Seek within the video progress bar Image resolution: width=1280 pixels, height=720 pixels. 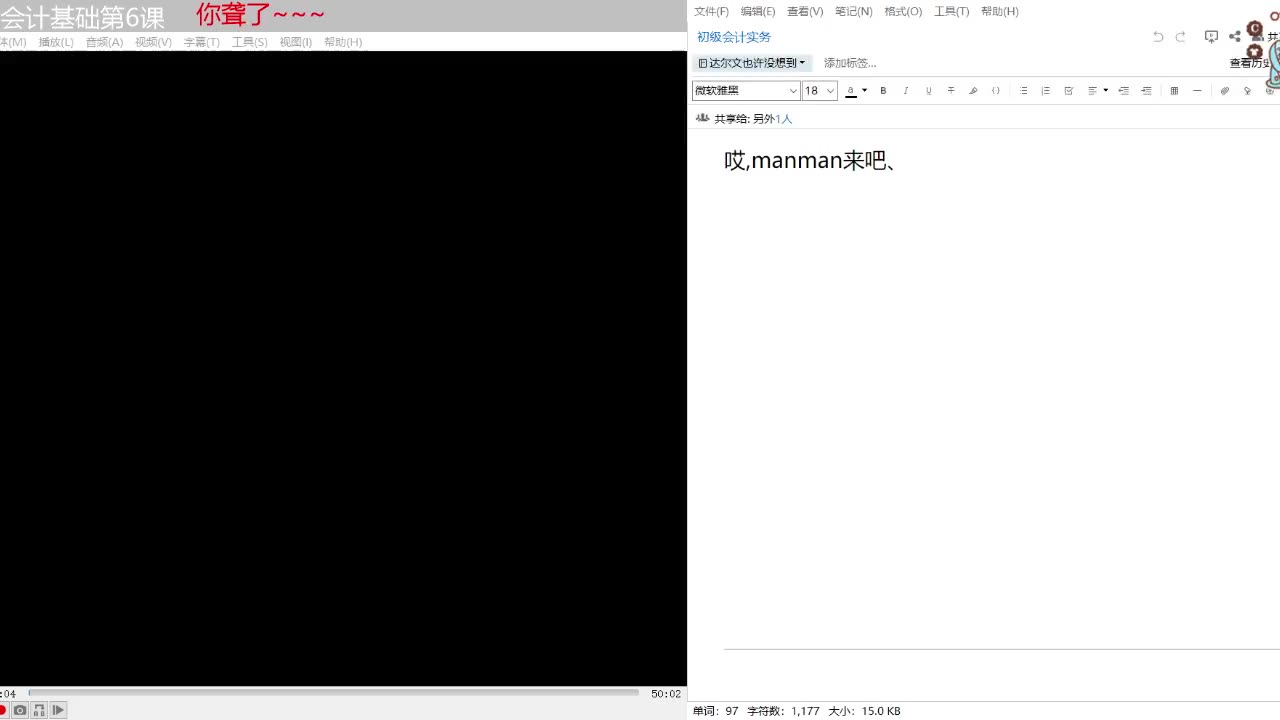click(x=333, y=692)
